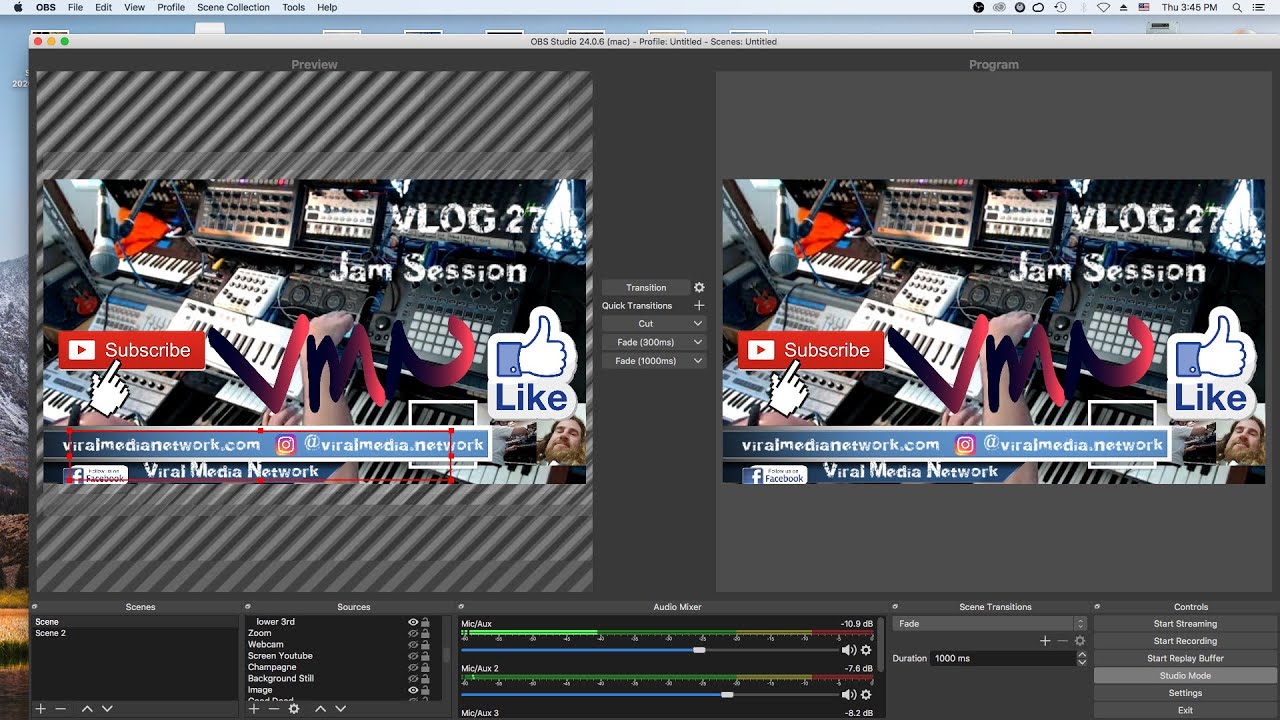Click the Start Streaming button
The height and width of the screenshot is (720, 1280).
pyautogui.click(x=1185, y=623)
